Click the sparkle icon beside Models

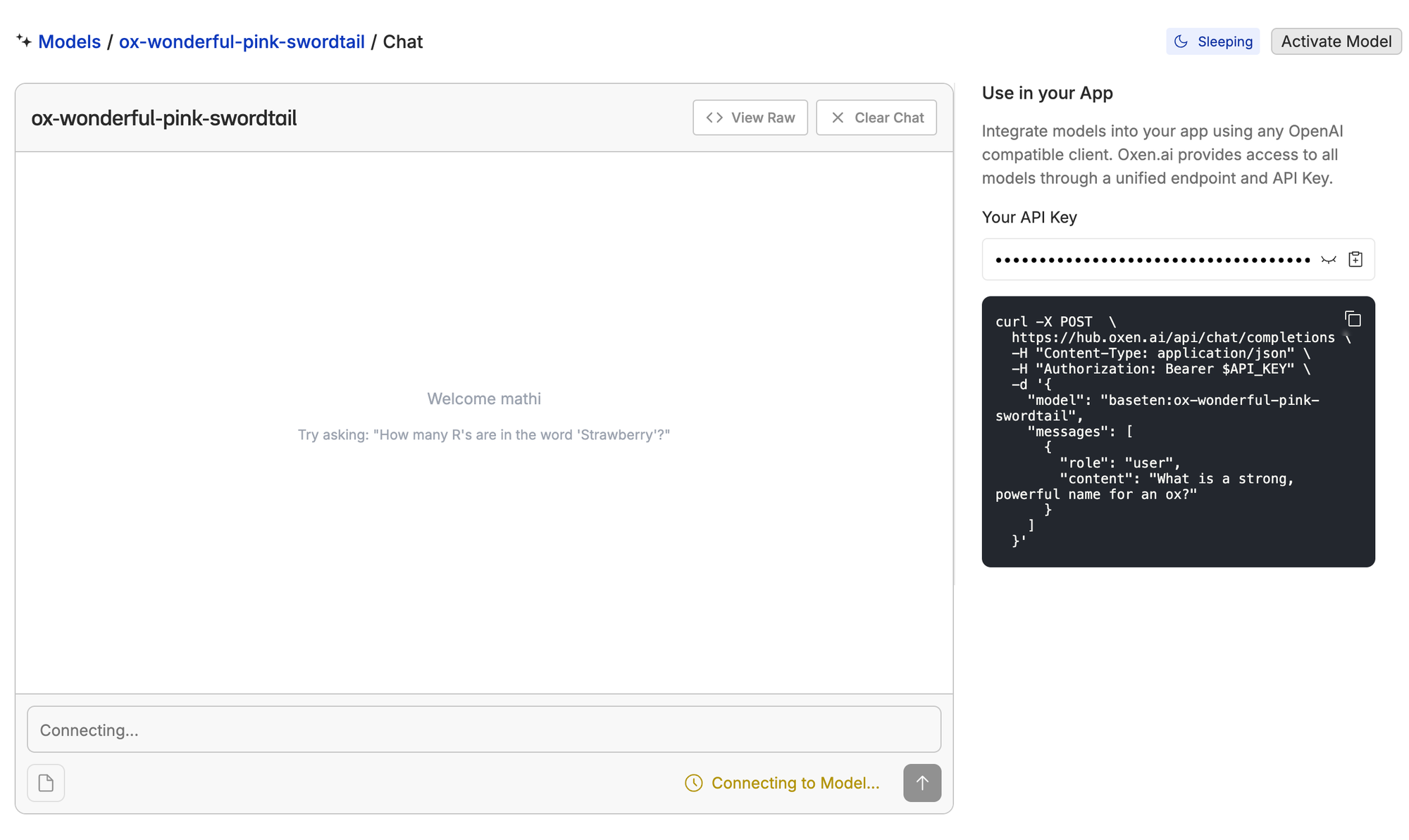click(x=24, y=42)
